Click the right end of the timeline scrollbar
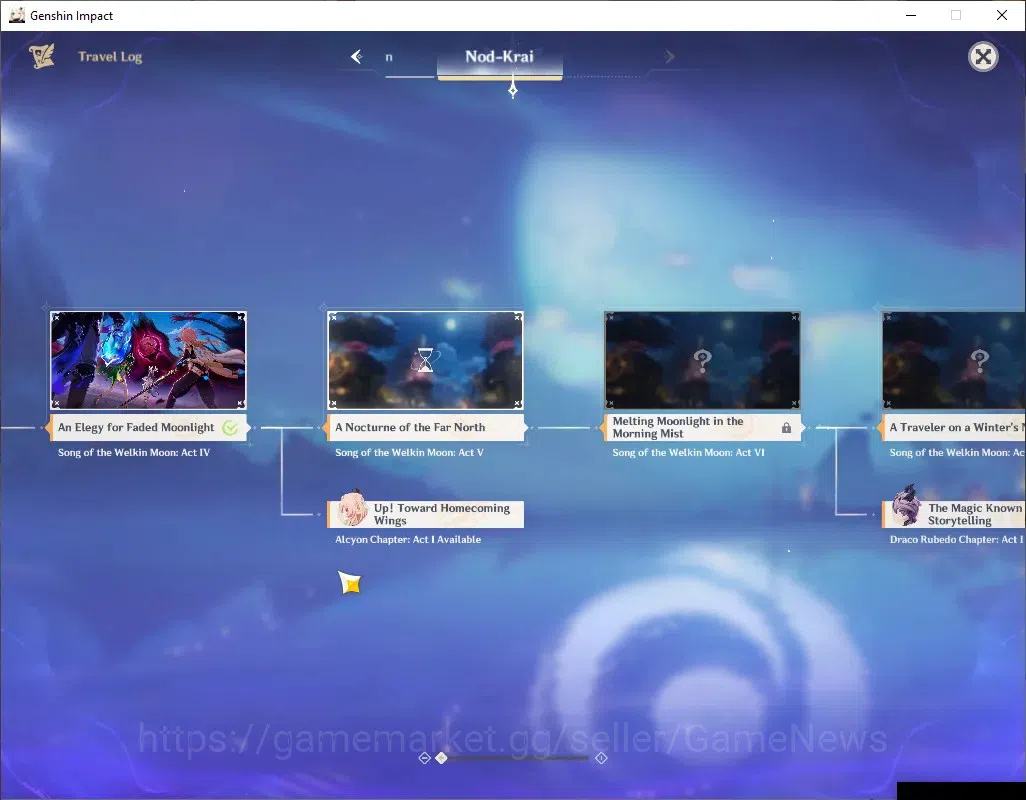The image size is (1026, 800). point(601,758)
